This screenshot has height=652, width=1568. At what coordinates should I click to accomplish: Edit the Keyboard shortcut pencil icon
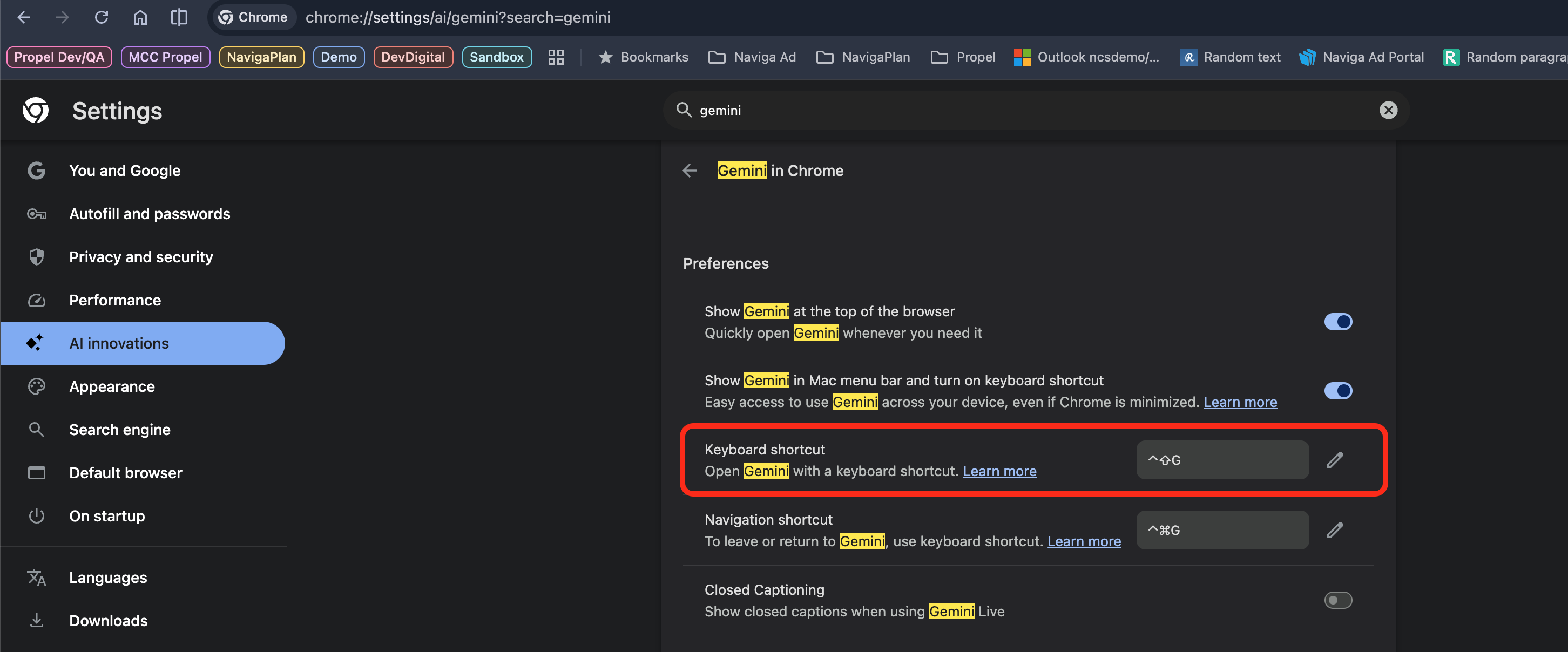tap(1334, 460)
